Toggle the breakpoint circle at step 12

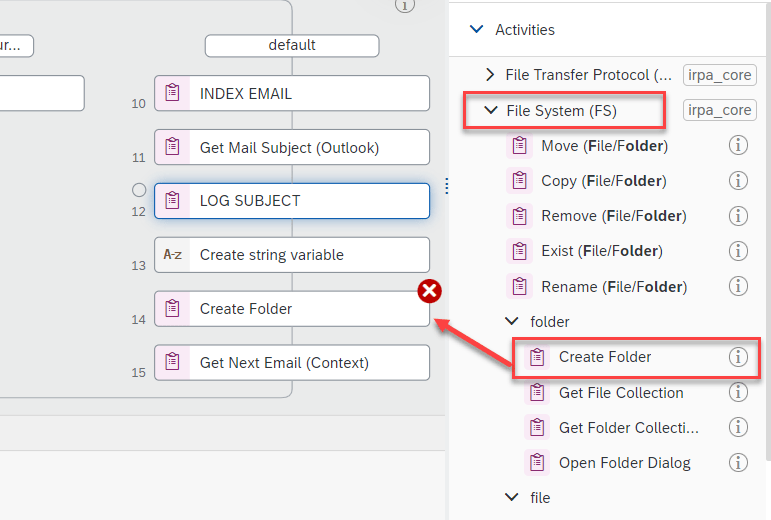tap(139, 189)
